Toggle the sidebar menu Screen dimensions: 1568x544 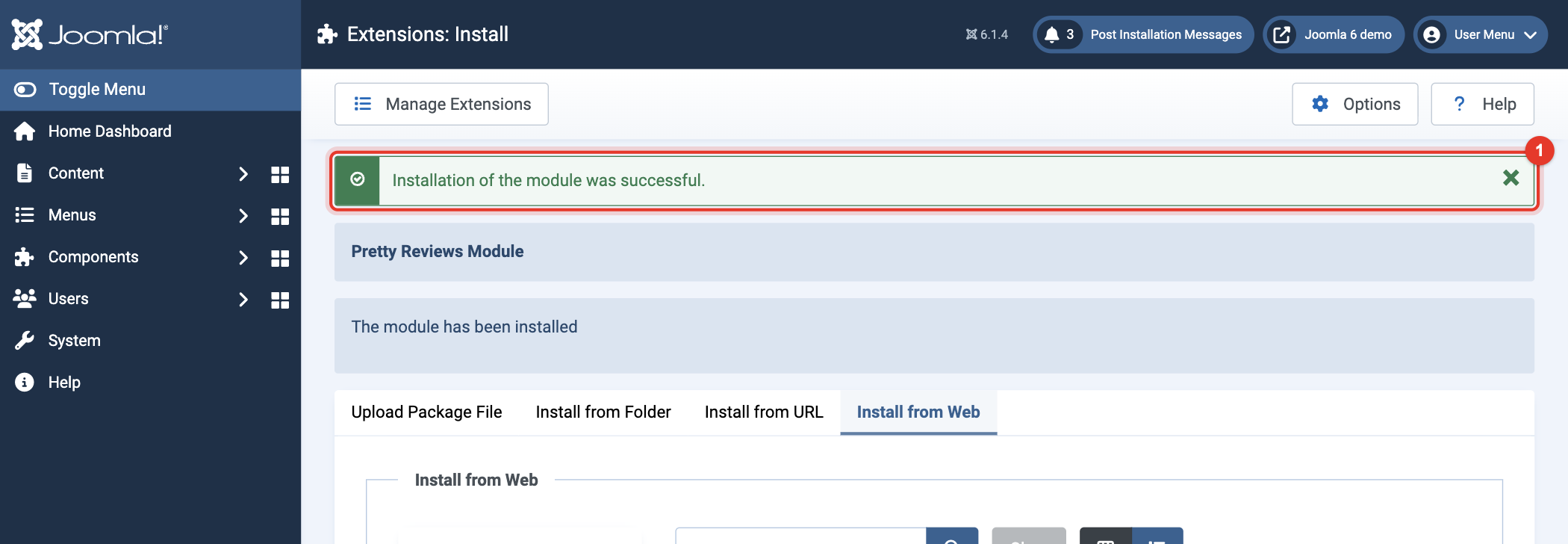tap(150, 90)
